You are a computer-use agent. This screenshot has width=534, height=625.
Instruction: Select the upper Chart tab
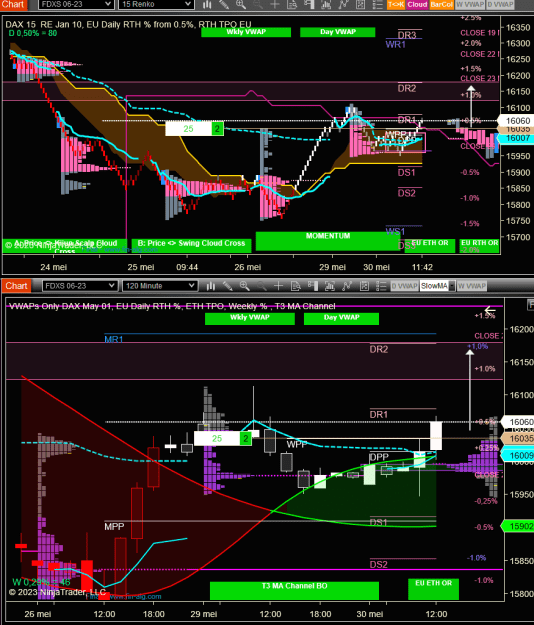click(13, 4)
